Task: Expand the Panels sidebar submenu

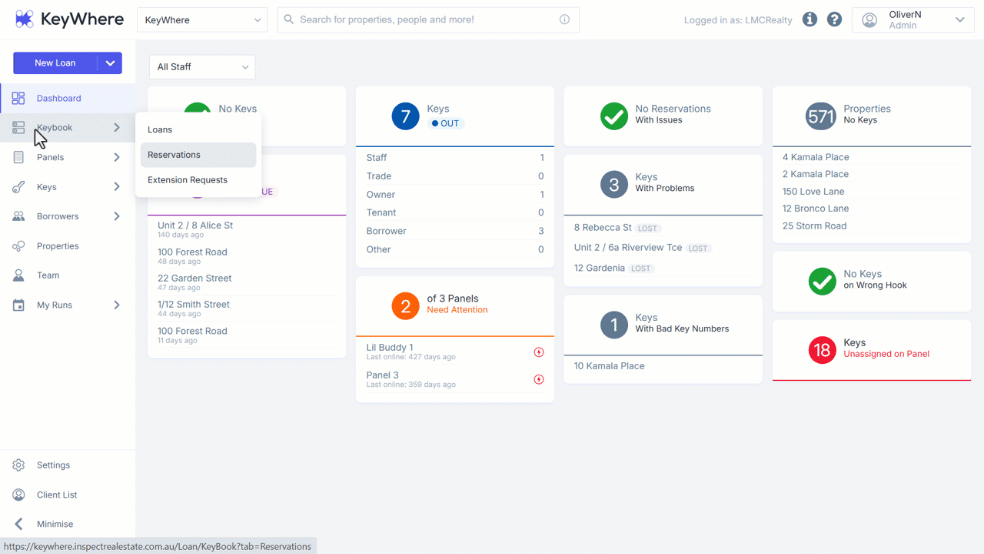Action: tap(116, 157)
